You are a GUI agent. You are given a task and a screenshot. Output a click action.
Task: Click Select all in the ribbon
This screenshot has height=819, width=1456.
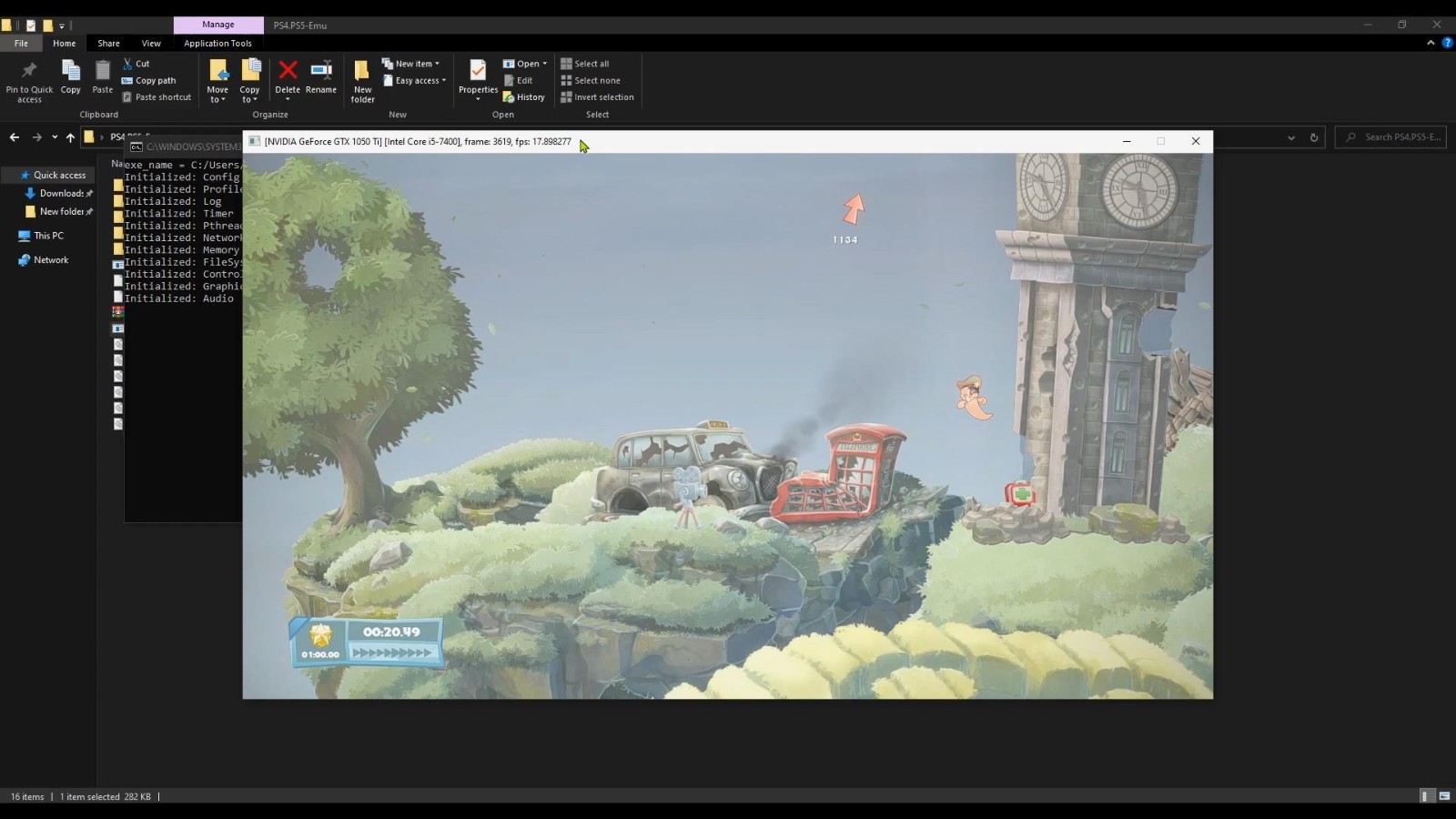pyautogui.click(x=584, y=64)
